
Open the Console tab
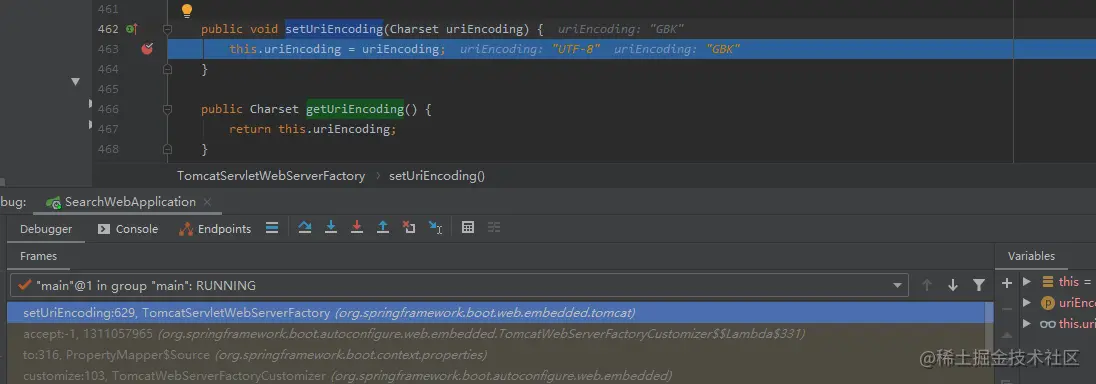128,229
